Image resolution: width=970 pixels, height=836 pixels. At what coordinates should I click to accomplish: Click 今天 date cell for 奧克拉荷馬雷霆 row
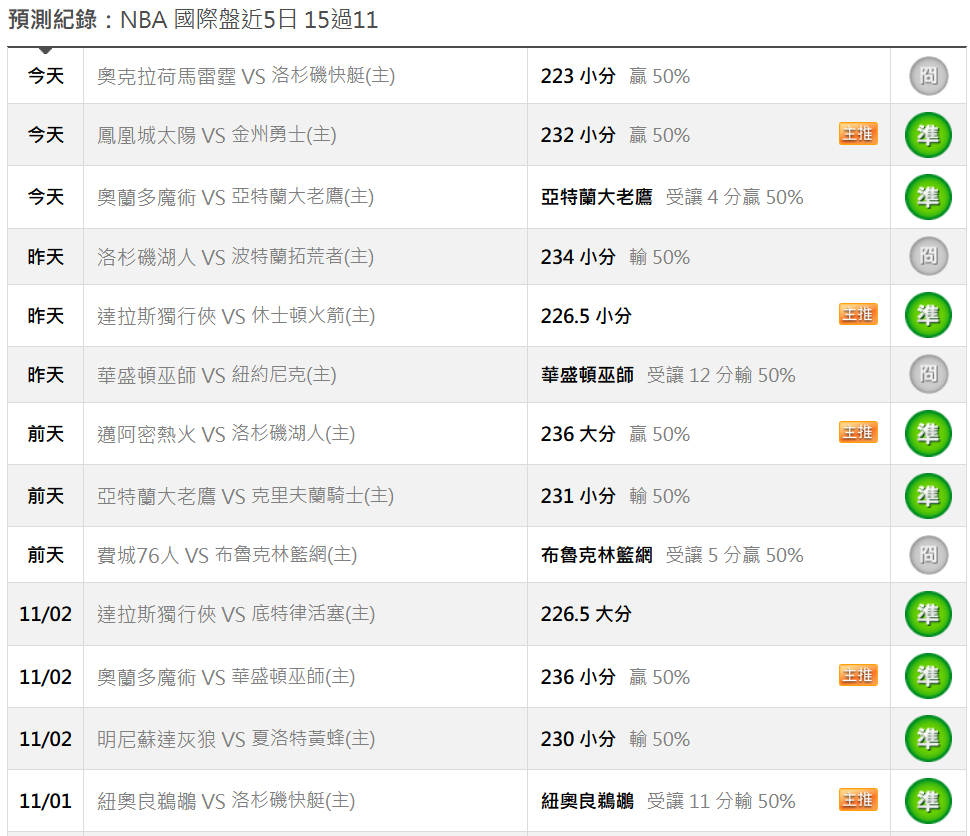(x=45, y=76)
